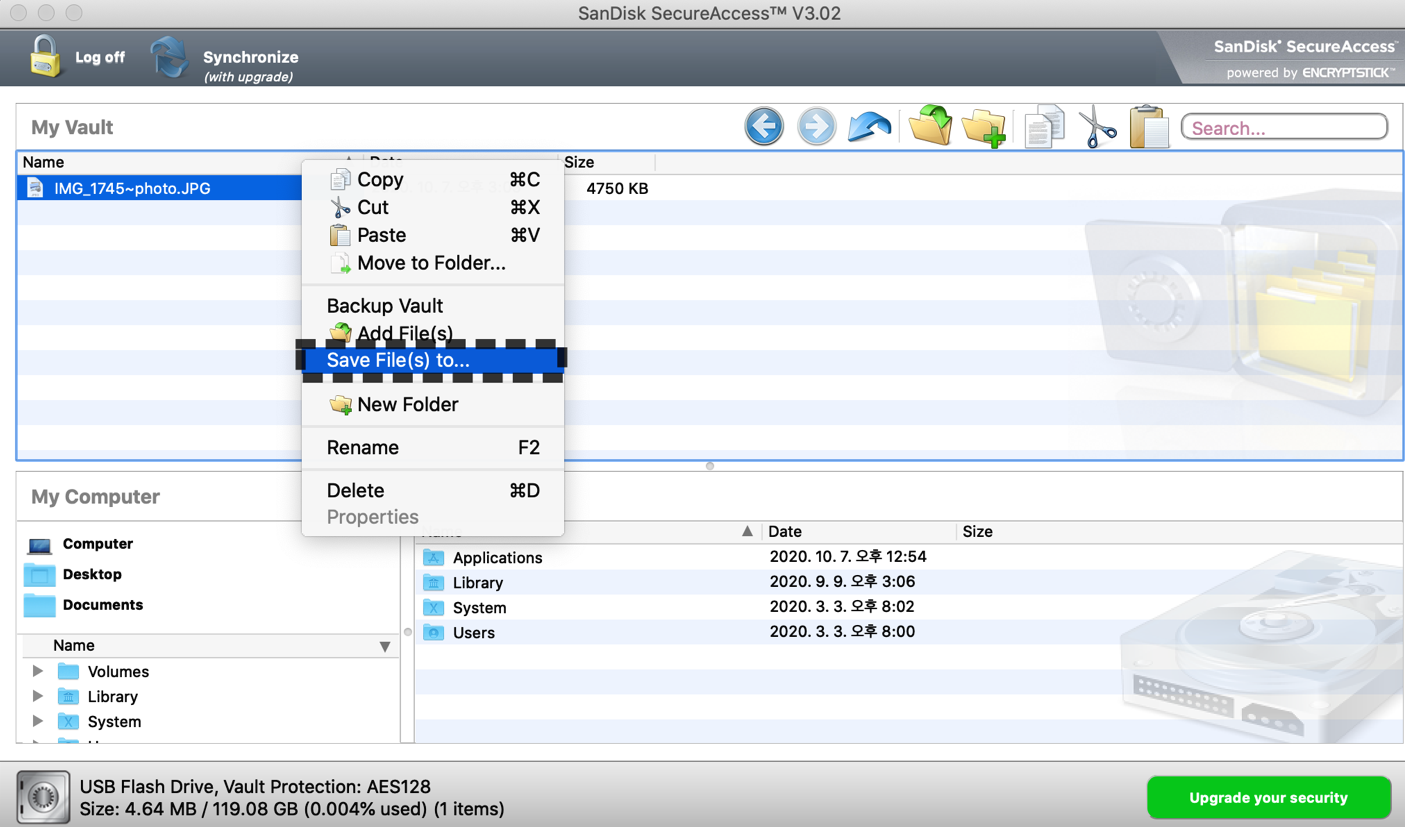
Task: Choose Paste from context menu
Action: (433, 235)
